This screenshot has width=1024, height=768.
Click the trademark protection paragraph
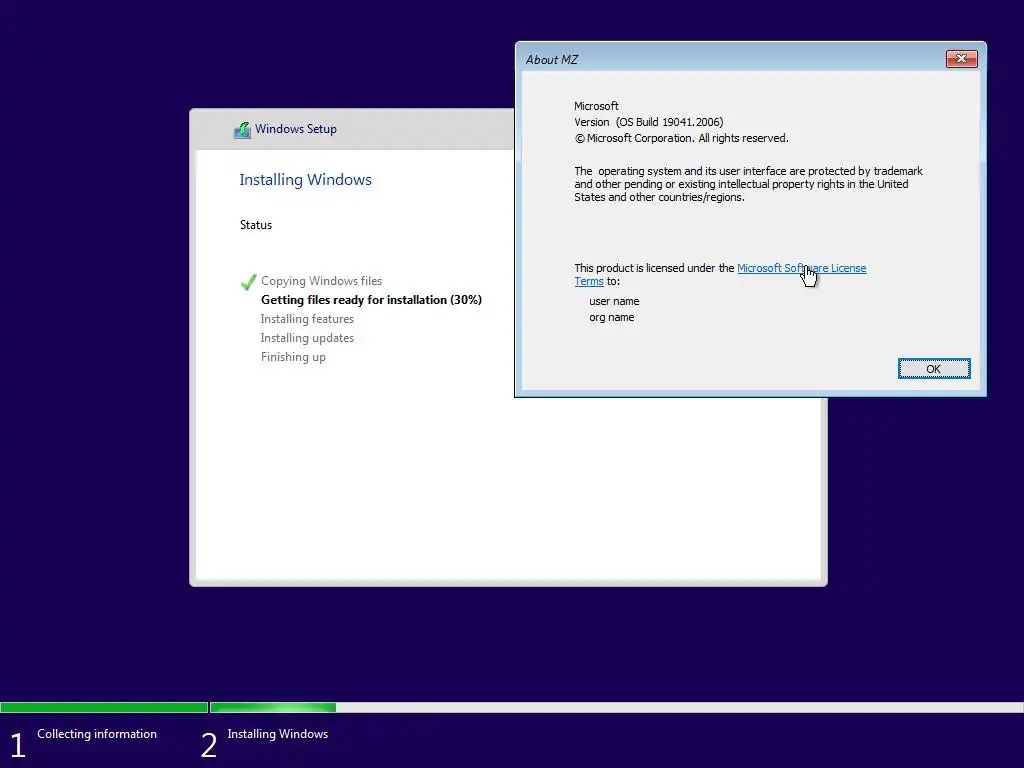pos(748,184)
